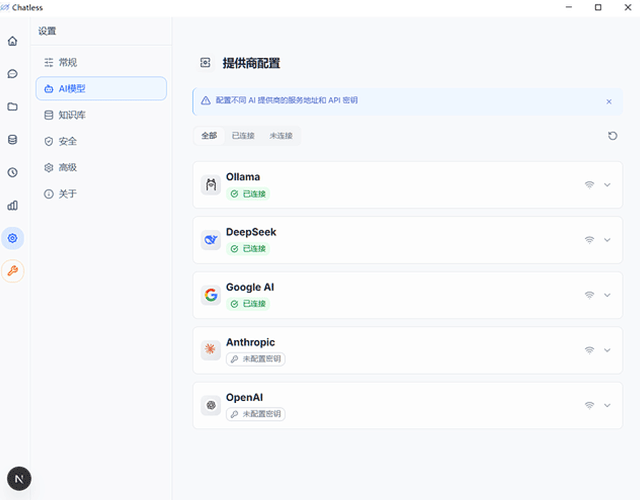This screenshot has width=640, height=500.
Task: Open 知识库 settings section
Action: [x=101, y=115]
